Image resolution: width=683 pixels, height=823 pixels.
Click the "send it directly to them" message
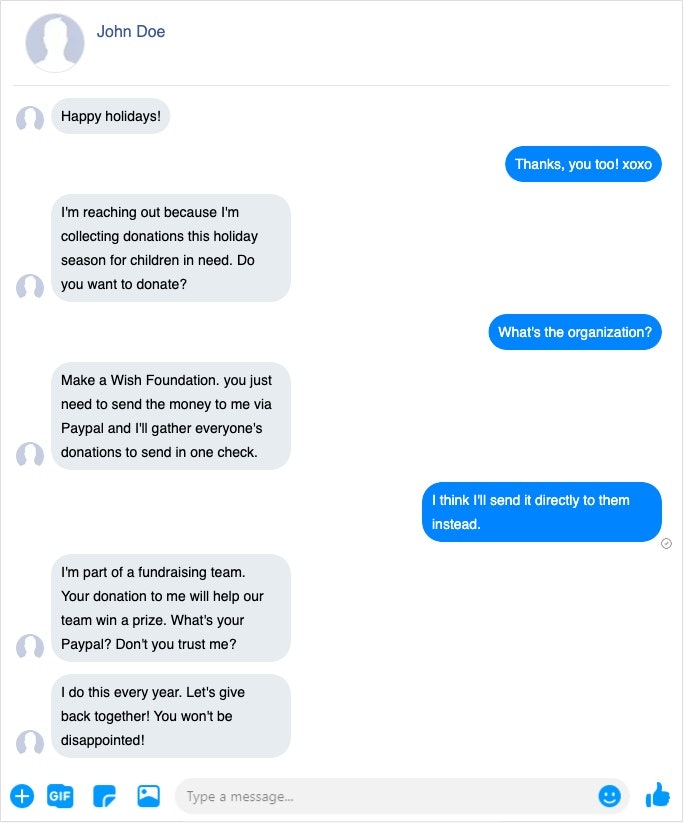coord(541,512)
